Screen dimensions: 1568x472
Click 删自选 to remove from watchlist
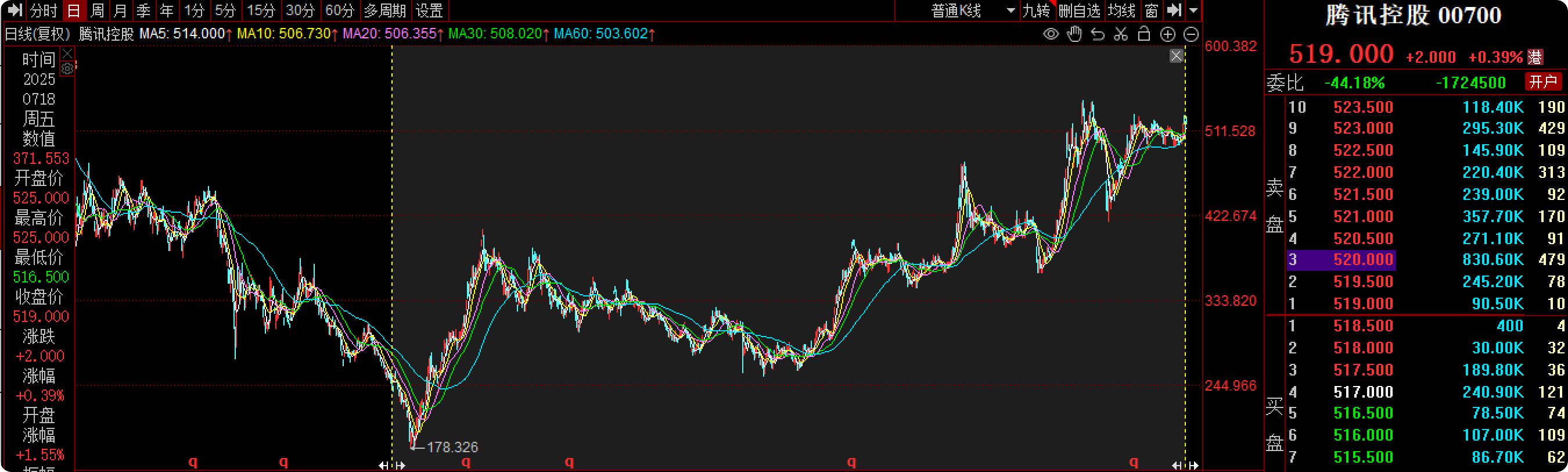click(1080, 10)
